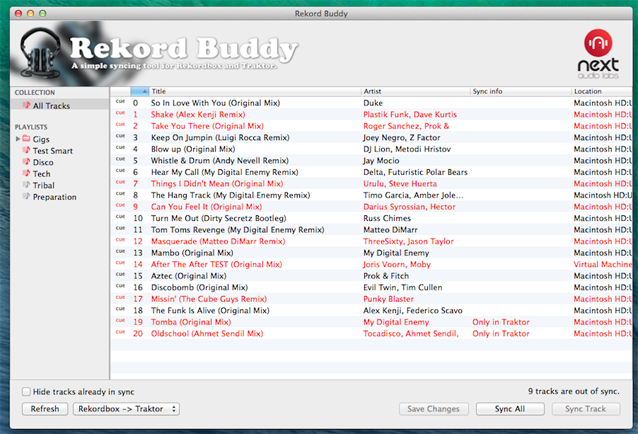Click artist DJ Lion, Metodi Hristov
The width and height of the screenshot is (638, 434).
[407, 149]
